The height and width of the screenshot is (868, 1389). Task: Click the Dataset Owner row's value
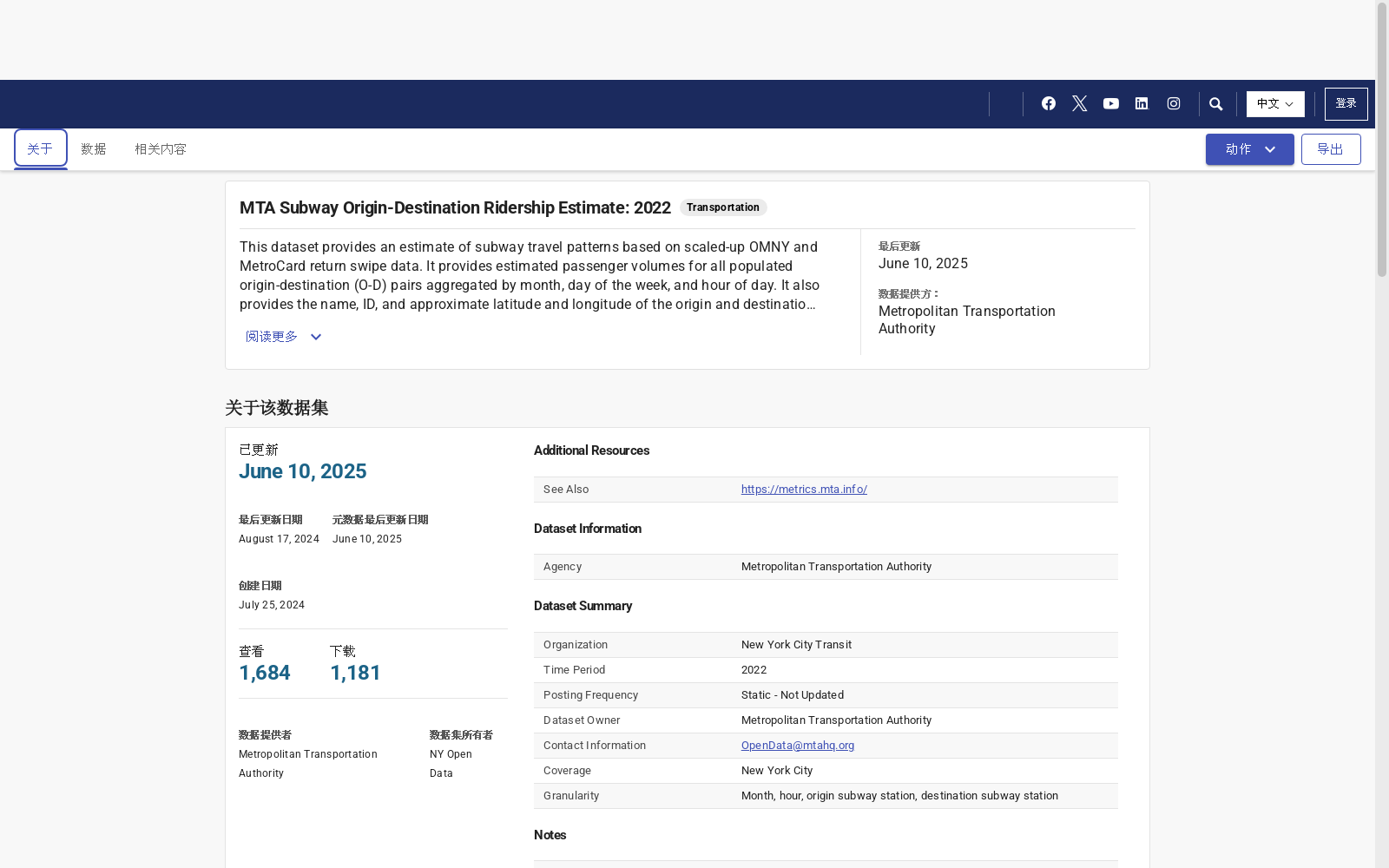836,720
